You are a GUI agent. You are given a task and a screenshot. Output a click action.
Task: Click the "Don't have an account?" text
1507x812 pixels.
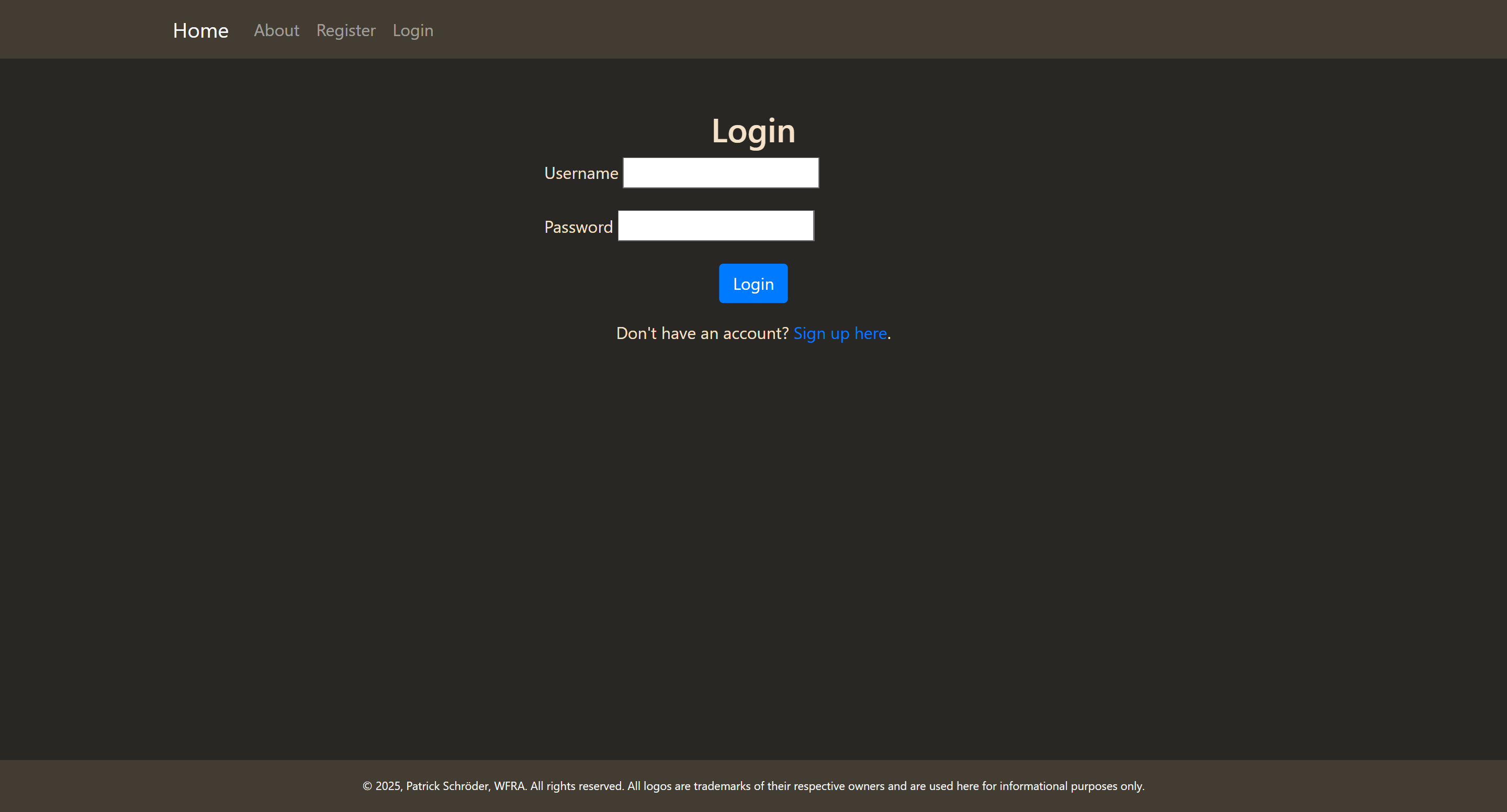(702, 333)
